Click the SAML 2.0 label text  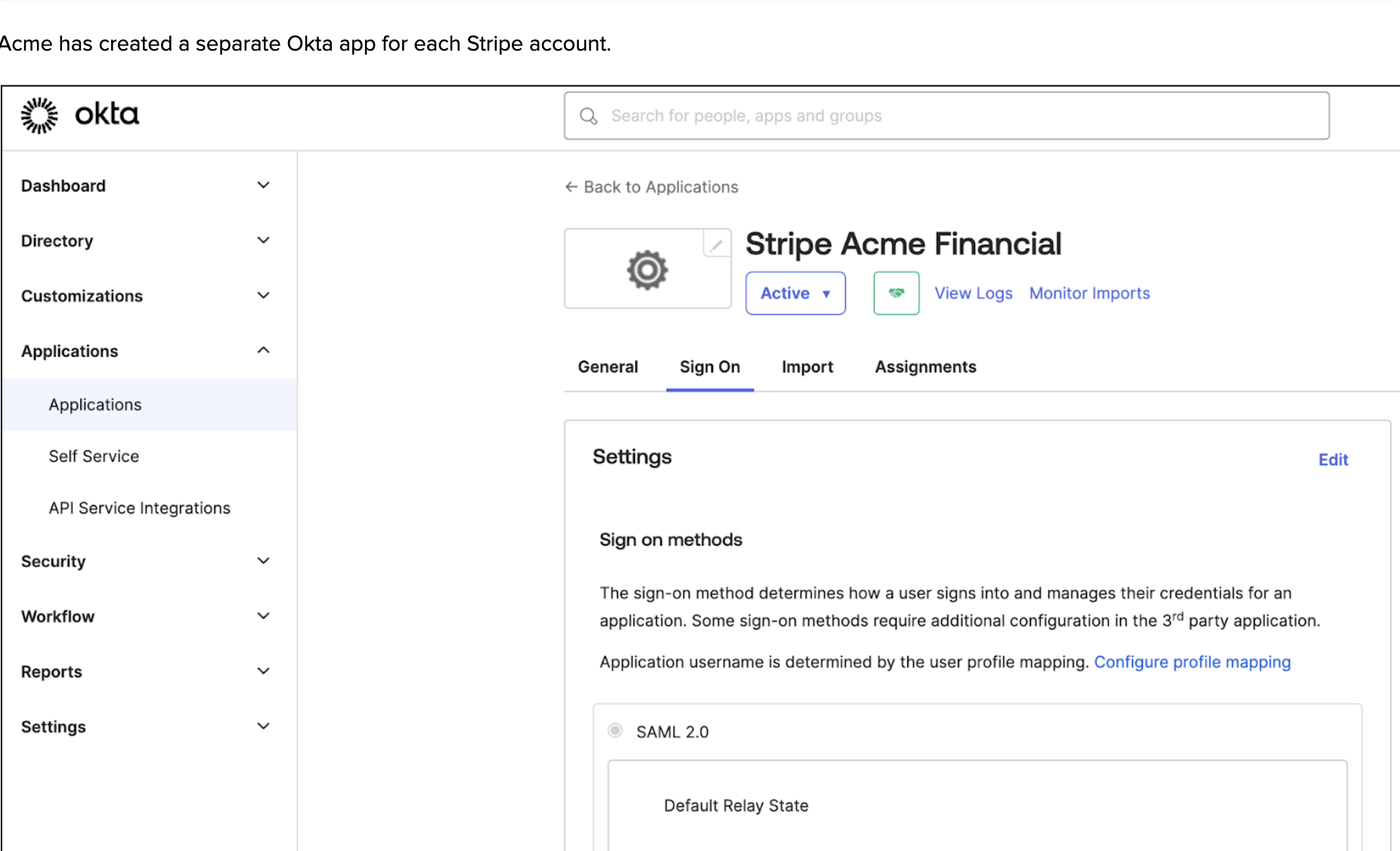click(672, 732)
